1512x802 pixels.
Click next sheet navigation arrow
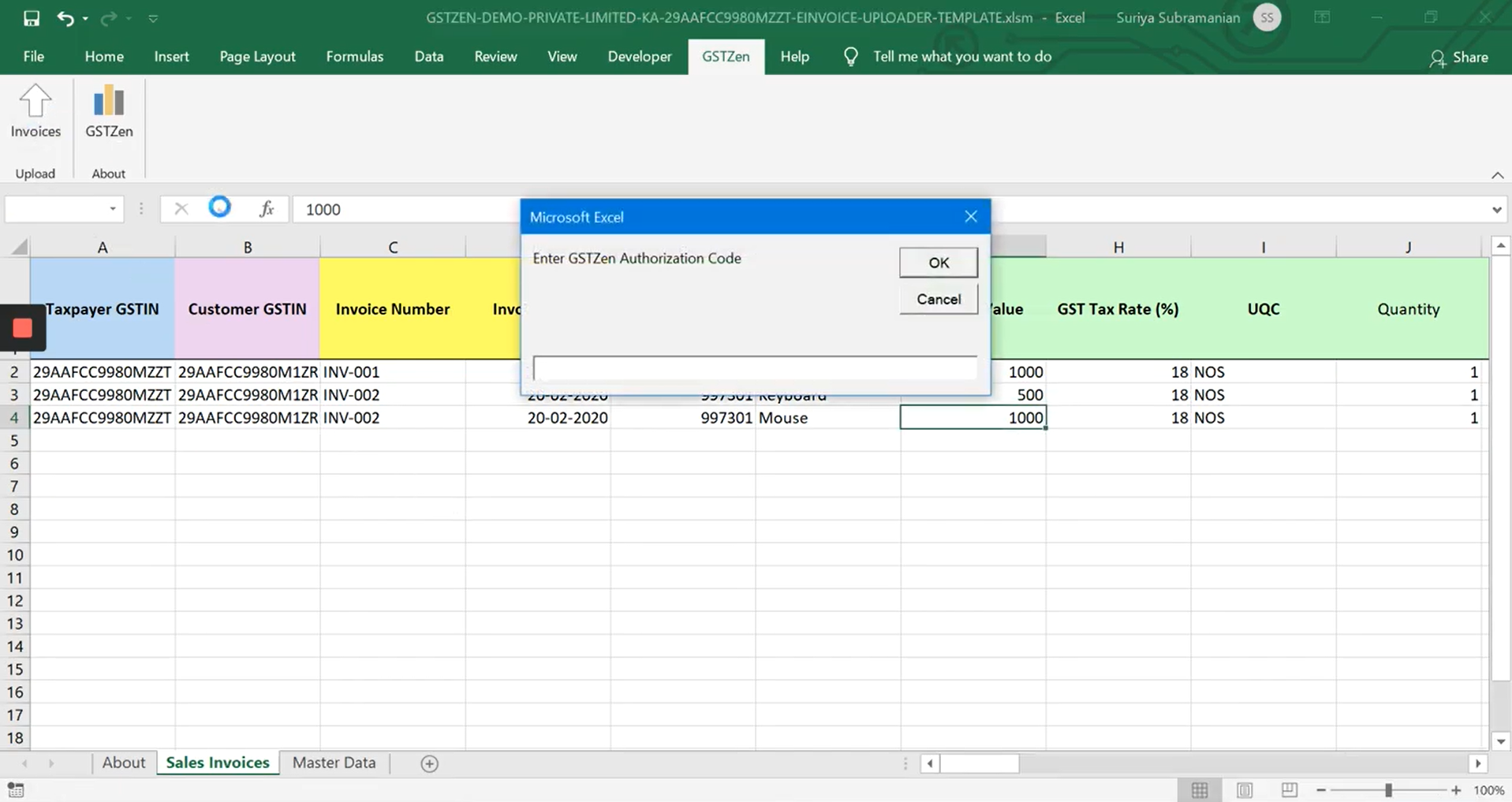tap(51, 763)
